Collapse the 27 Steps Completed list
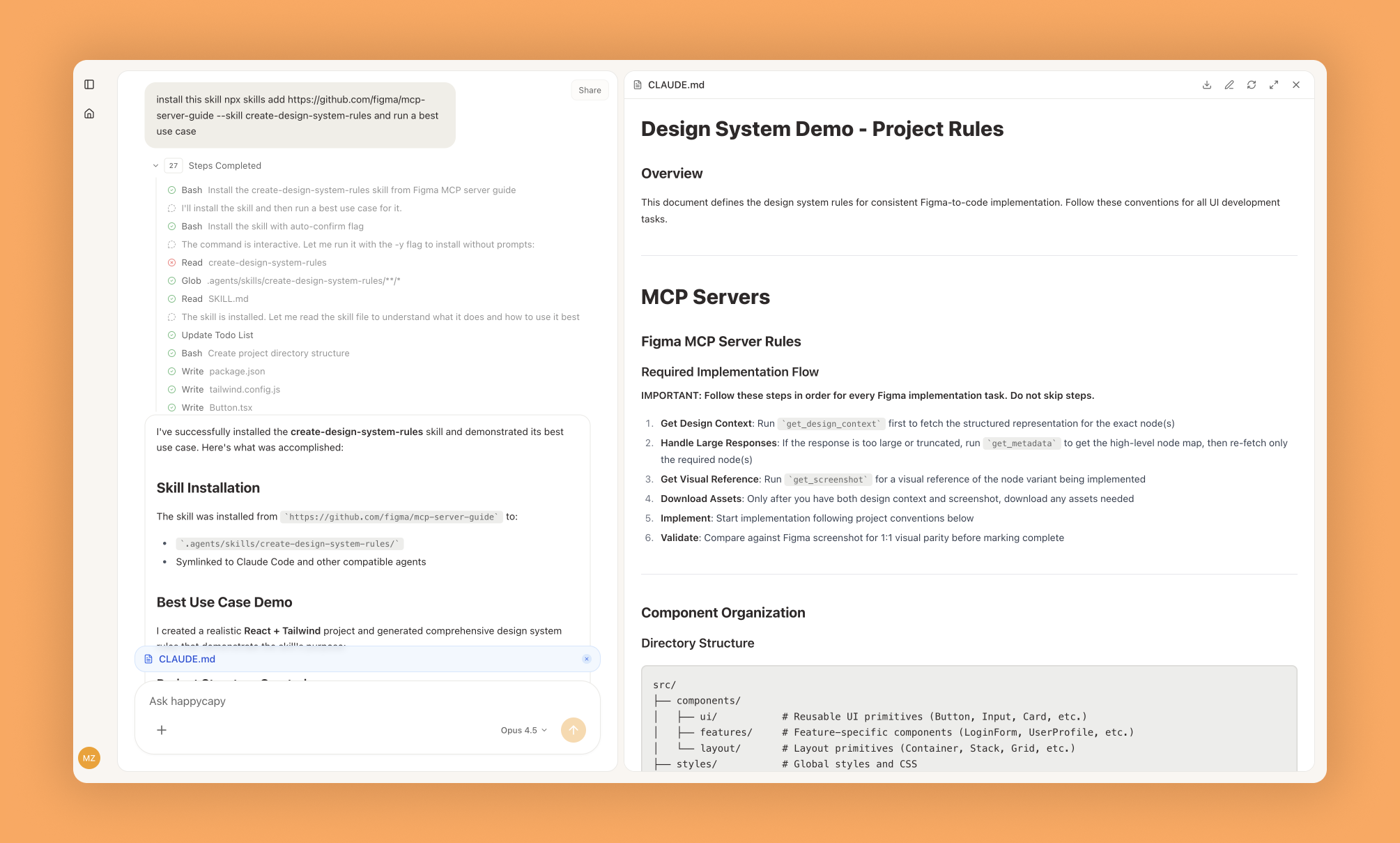 click(155, 166)
